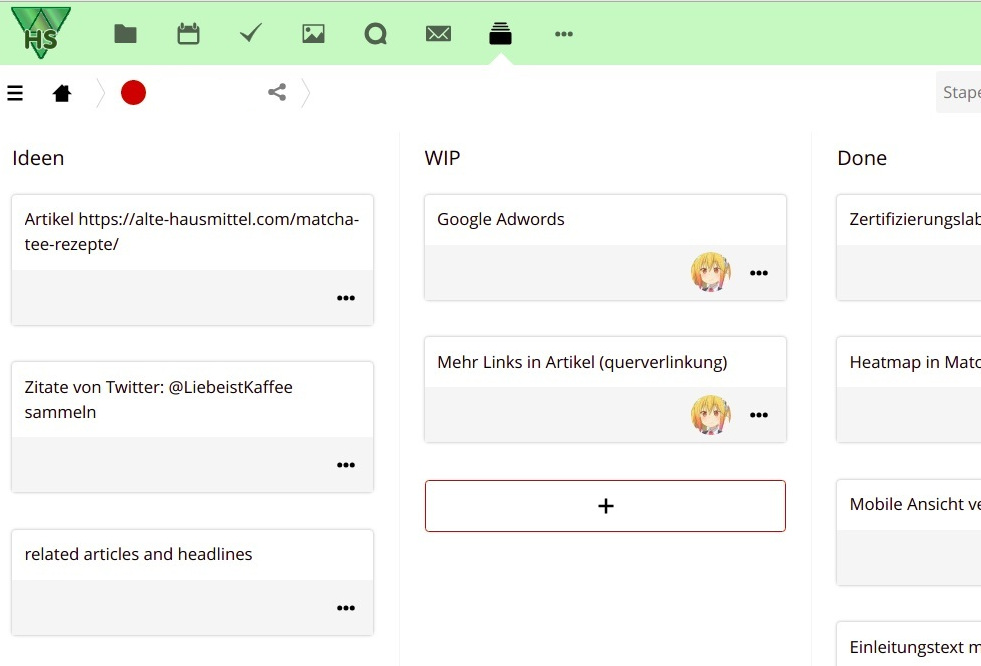
Task: Open options for Mehr Links card
Action: [759, 415]
